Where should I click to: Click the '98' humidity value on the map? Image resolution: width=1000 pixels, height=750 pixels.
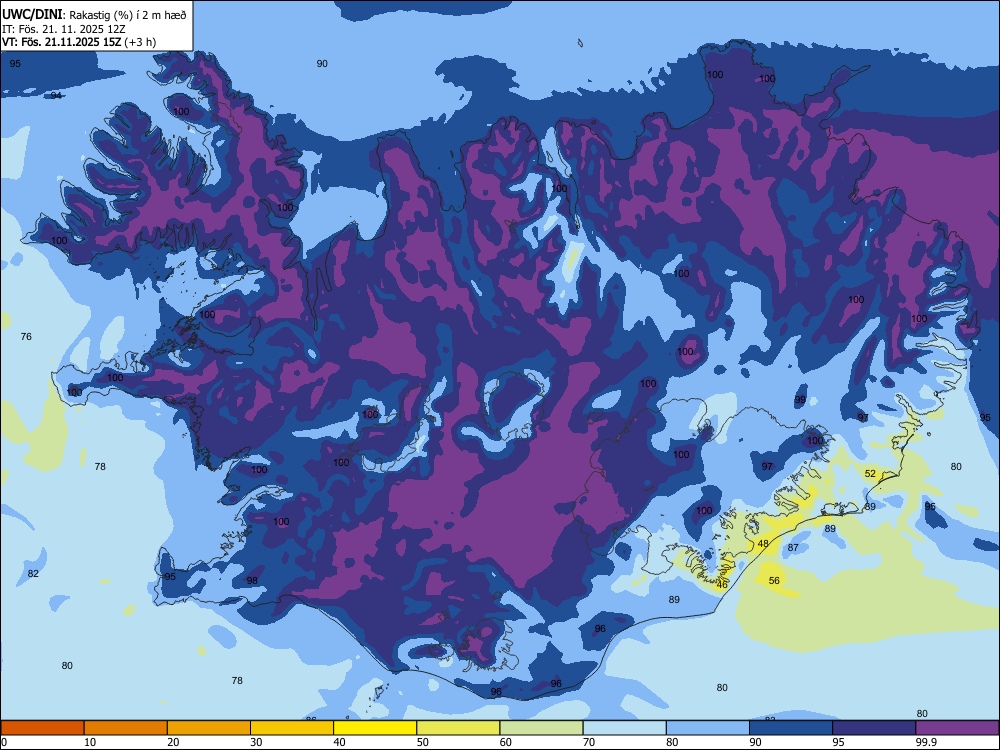[253, 581]
